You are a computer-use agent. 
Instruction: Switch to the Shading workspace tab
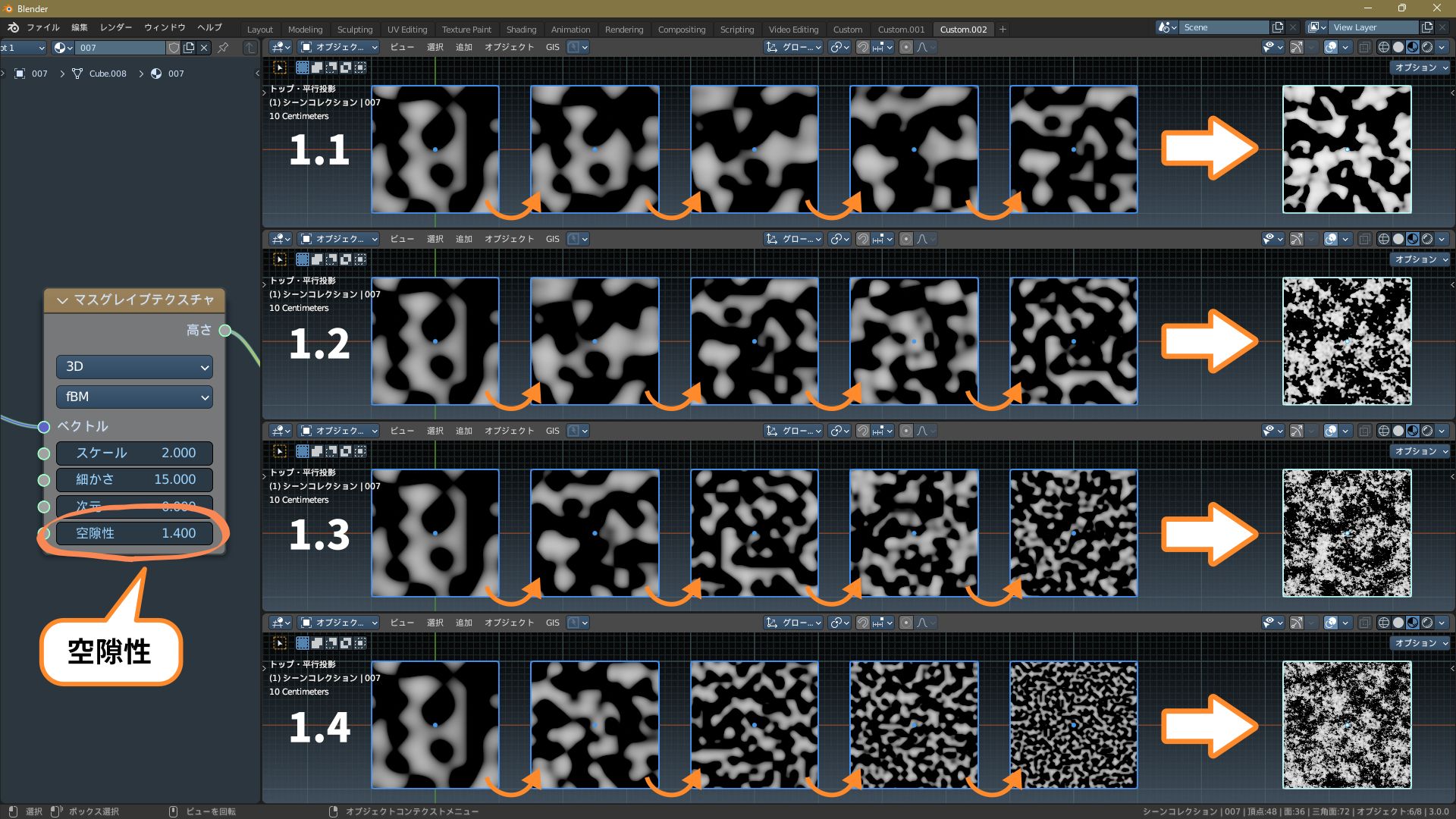(x=521, y=30)
